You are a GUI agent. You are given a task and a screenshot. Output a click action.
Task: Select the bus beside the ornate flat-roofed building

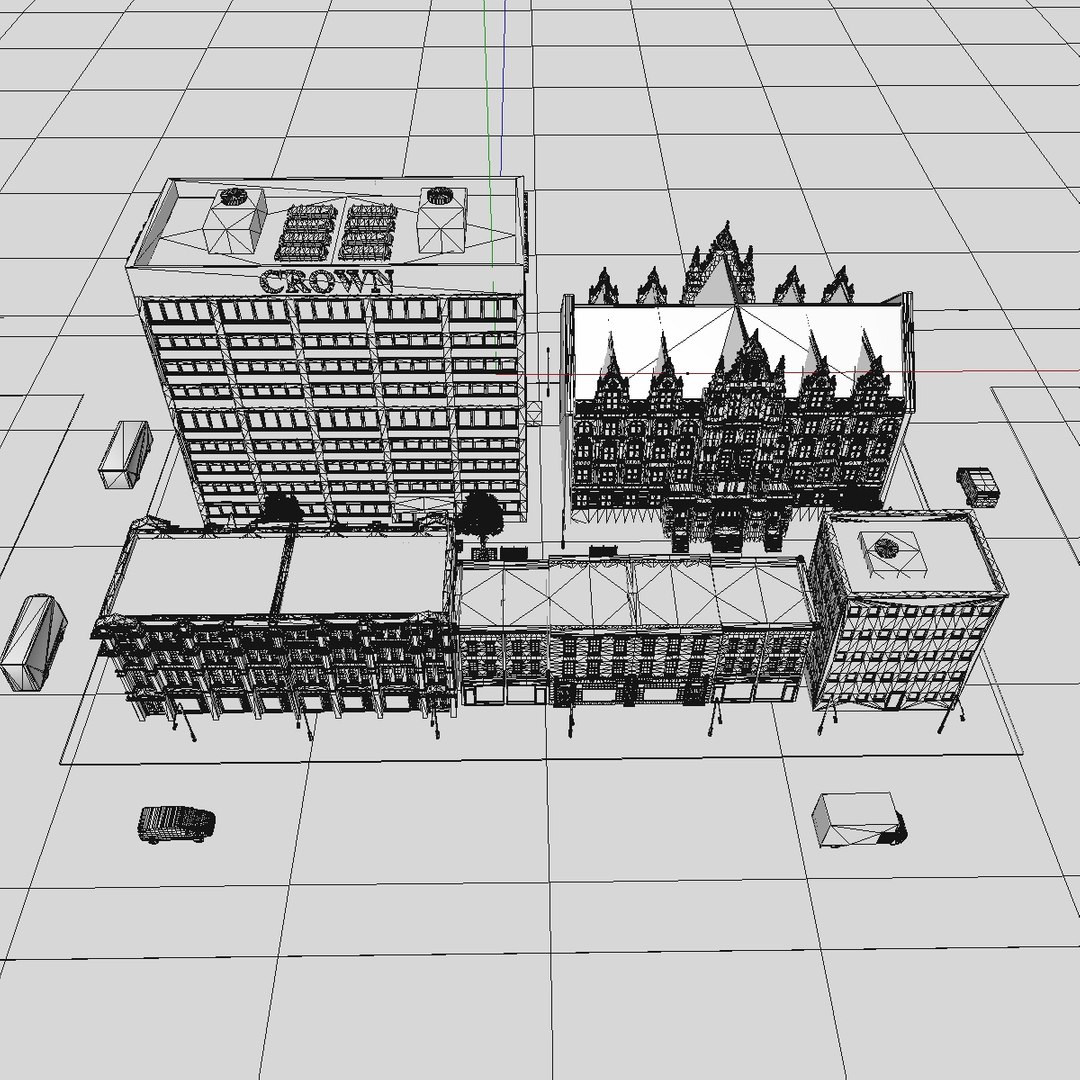pos(33,642)
